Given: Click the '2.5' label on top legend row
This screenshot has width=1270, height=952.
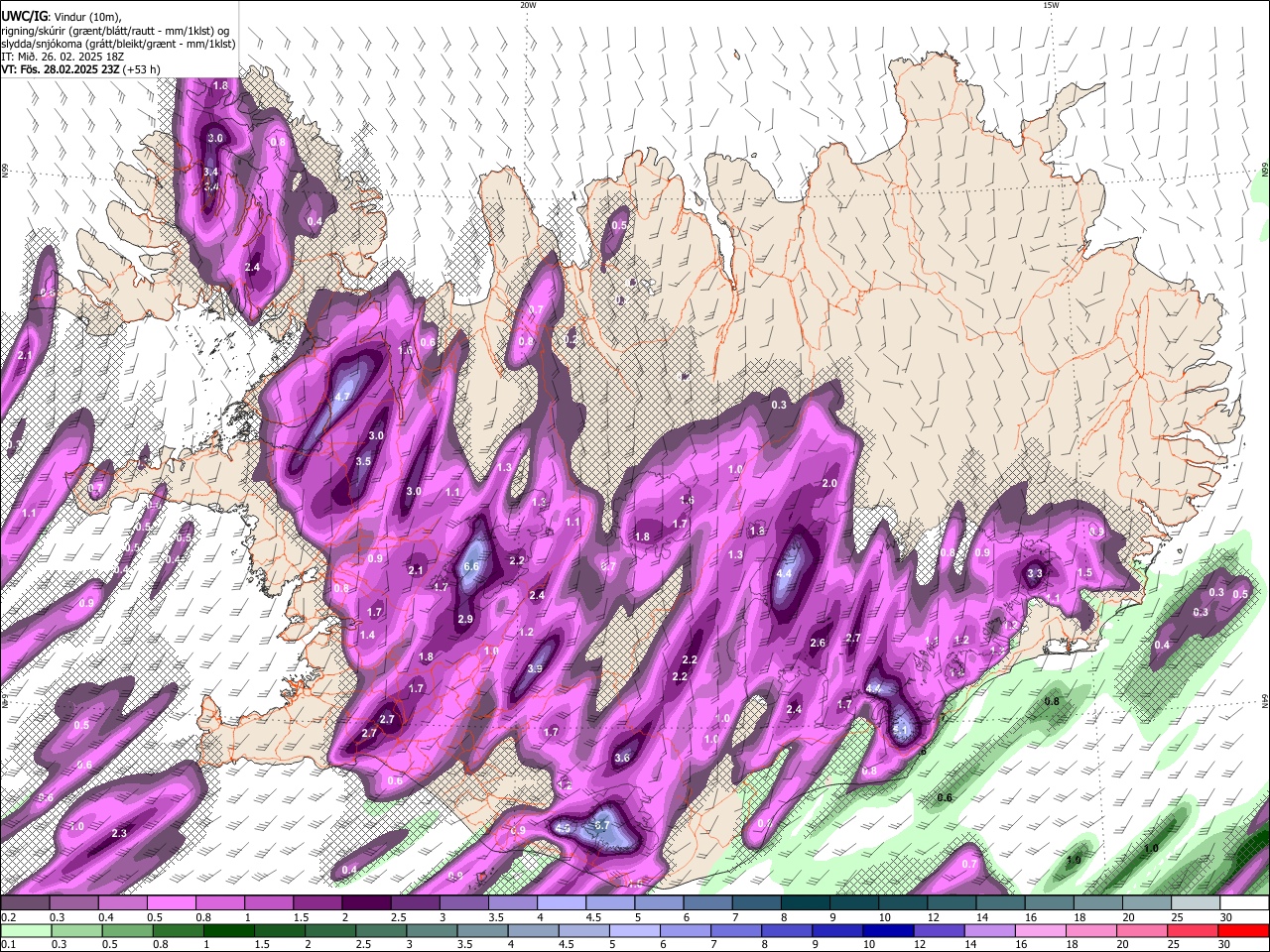Looking at the screenshot, I should pyautogui.click(x=398, y=917).
